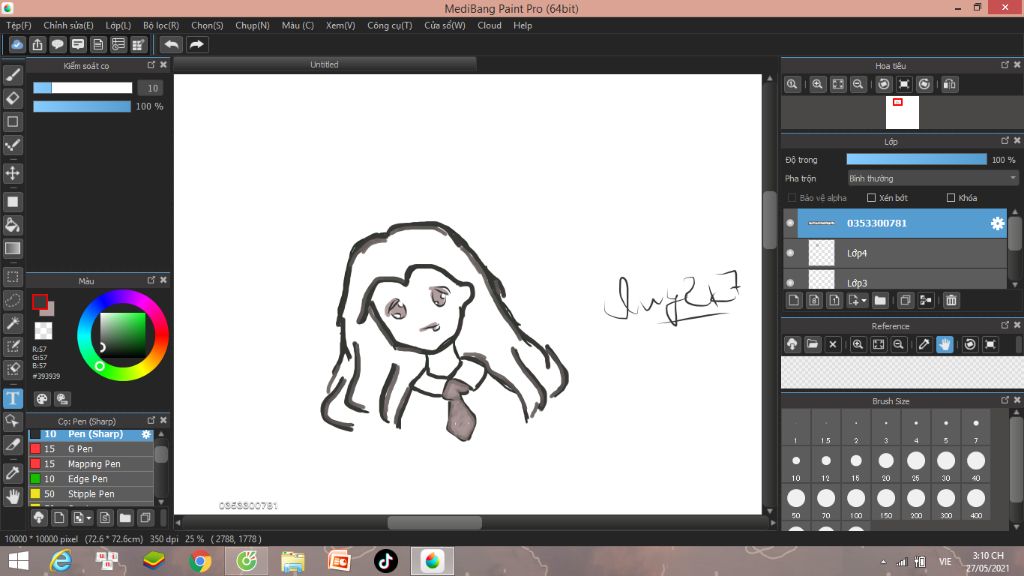Duplicate the layer in the Lớp panel

click(905, 300)
